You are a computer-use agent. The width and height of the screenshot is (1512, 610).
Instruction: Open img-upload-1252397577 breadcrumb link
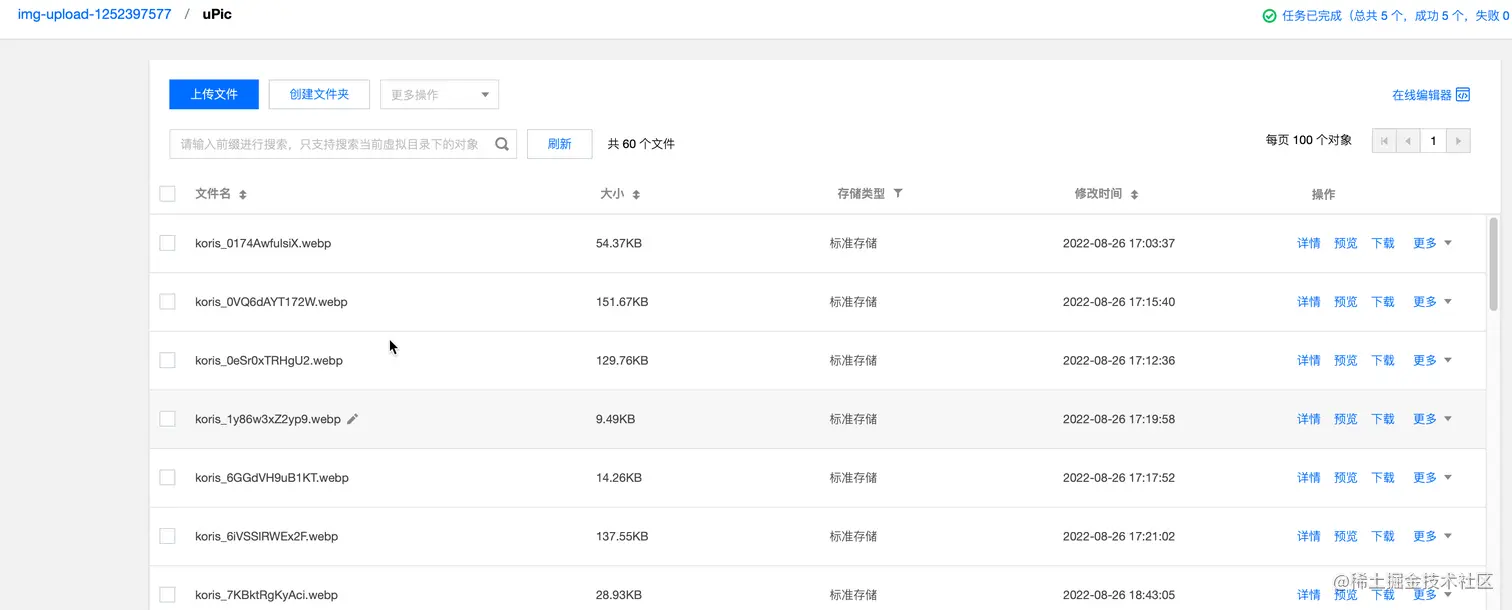pyautogui.click(x=94, y=15)
